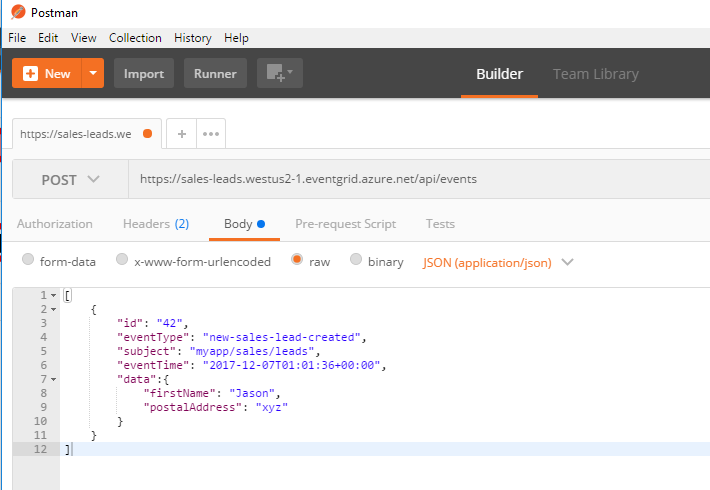Click the "myapp/sales/leads" subject value
The height and width of the screenshot is (490, 710).
252,351
